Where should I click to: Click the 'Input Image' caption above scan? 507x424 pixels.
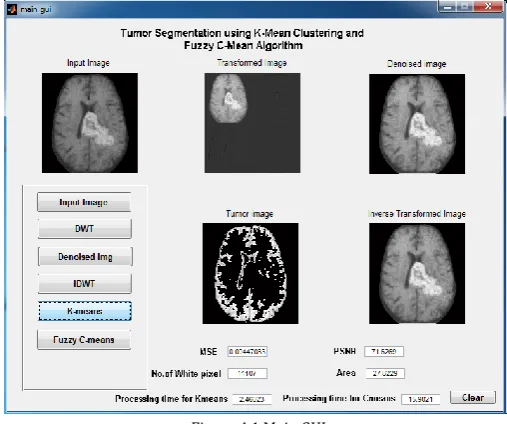tap(88, 63)
